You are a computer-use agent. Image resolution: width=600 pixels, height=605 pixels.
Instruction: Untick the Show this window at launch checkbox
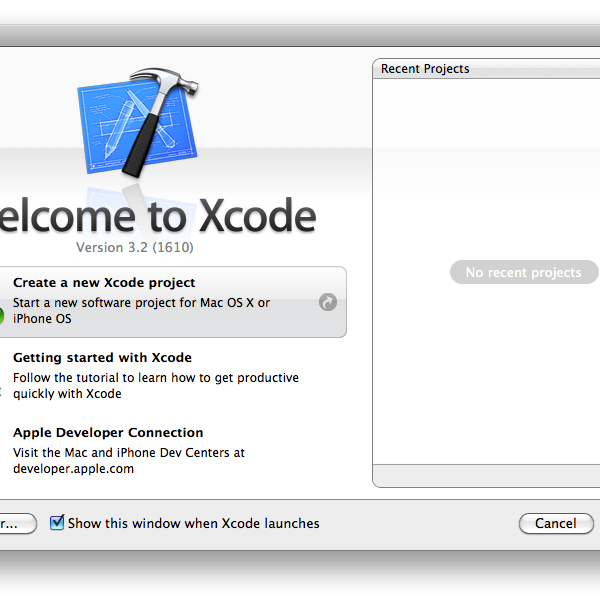(x=57, y=522)
